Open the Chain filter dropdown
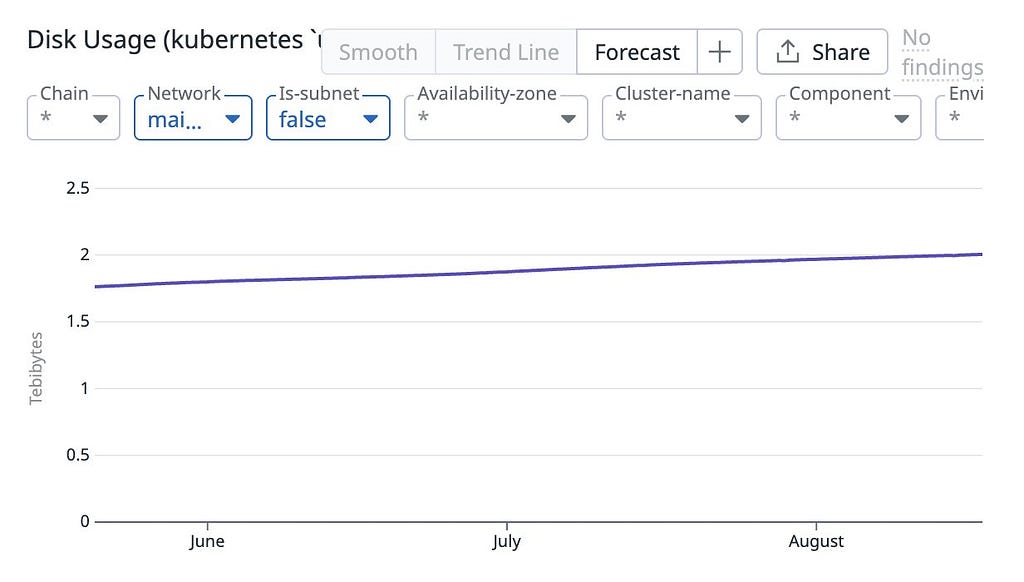This screenshot has height=582, width=1024. click(73, 119)
